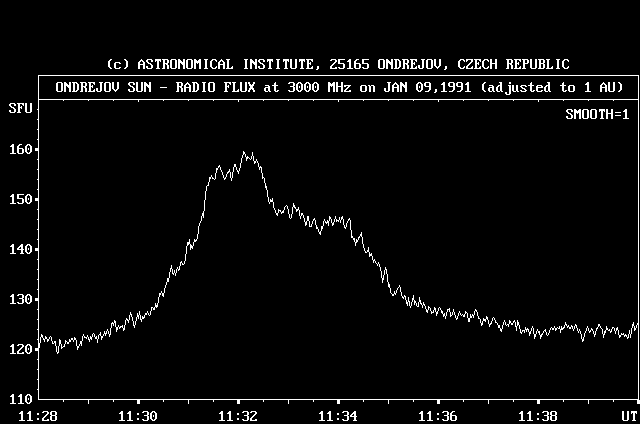Select the 11:38 time axis label

[x=538, y=415]
